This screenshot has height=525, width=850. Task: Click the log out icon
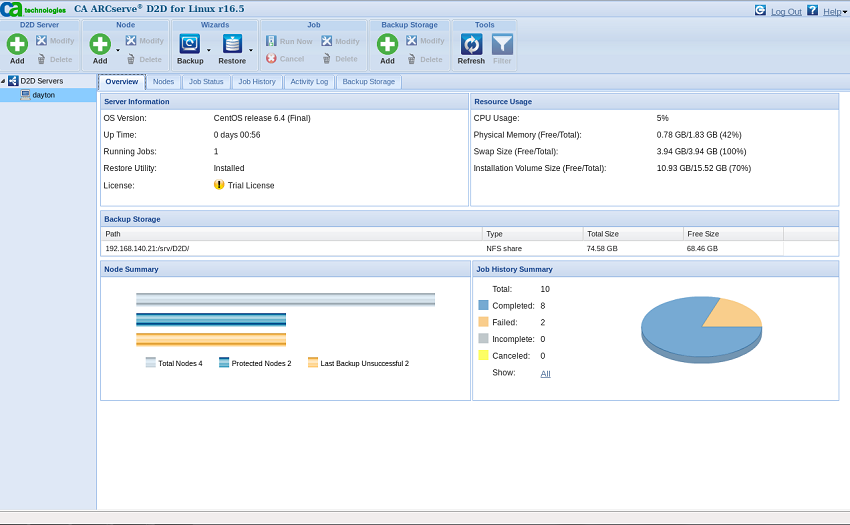(761, 10)
